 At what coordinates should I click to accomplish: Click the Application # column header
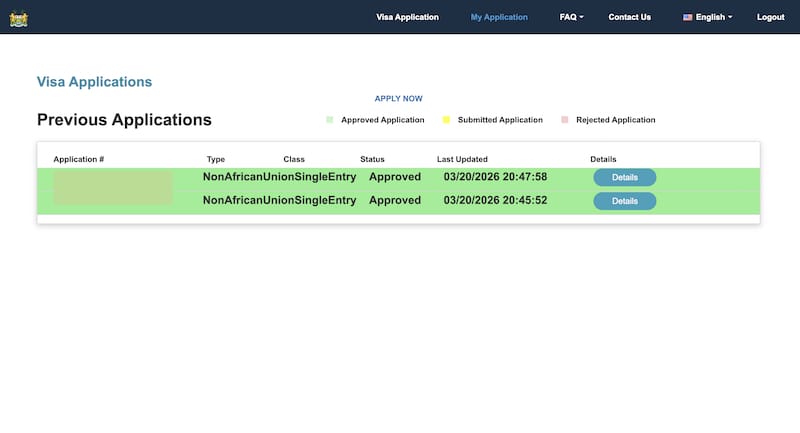click(79, 159)
